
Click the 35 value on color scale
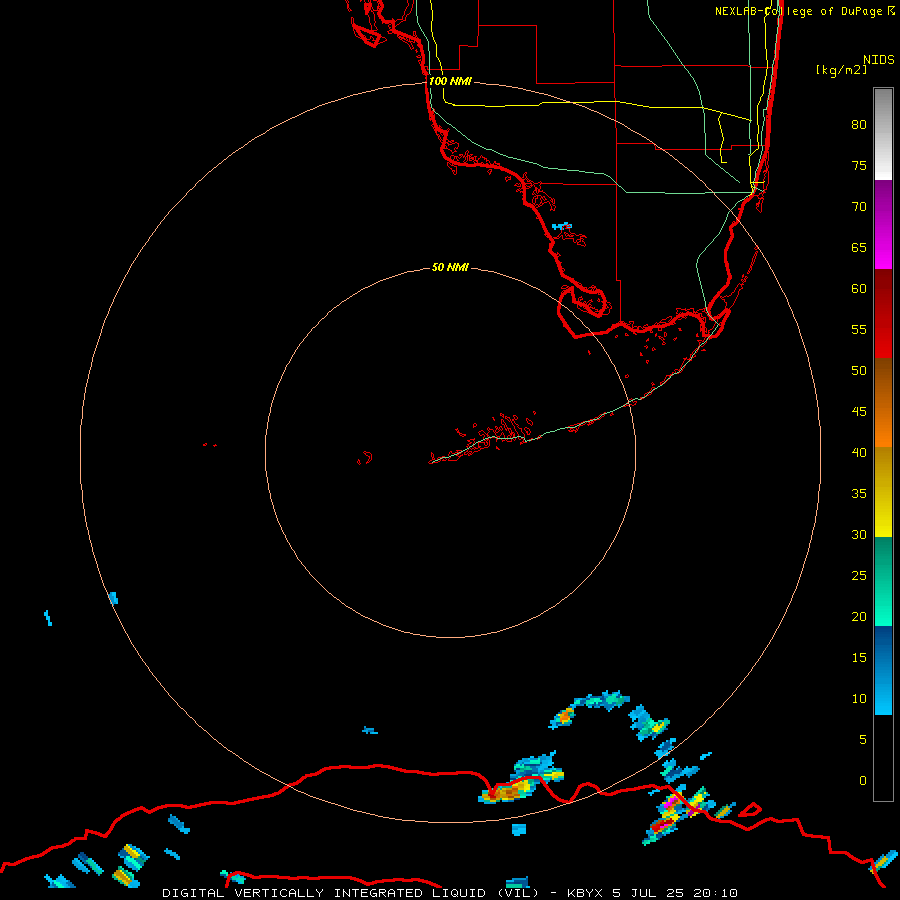click(x=859, y=494)
